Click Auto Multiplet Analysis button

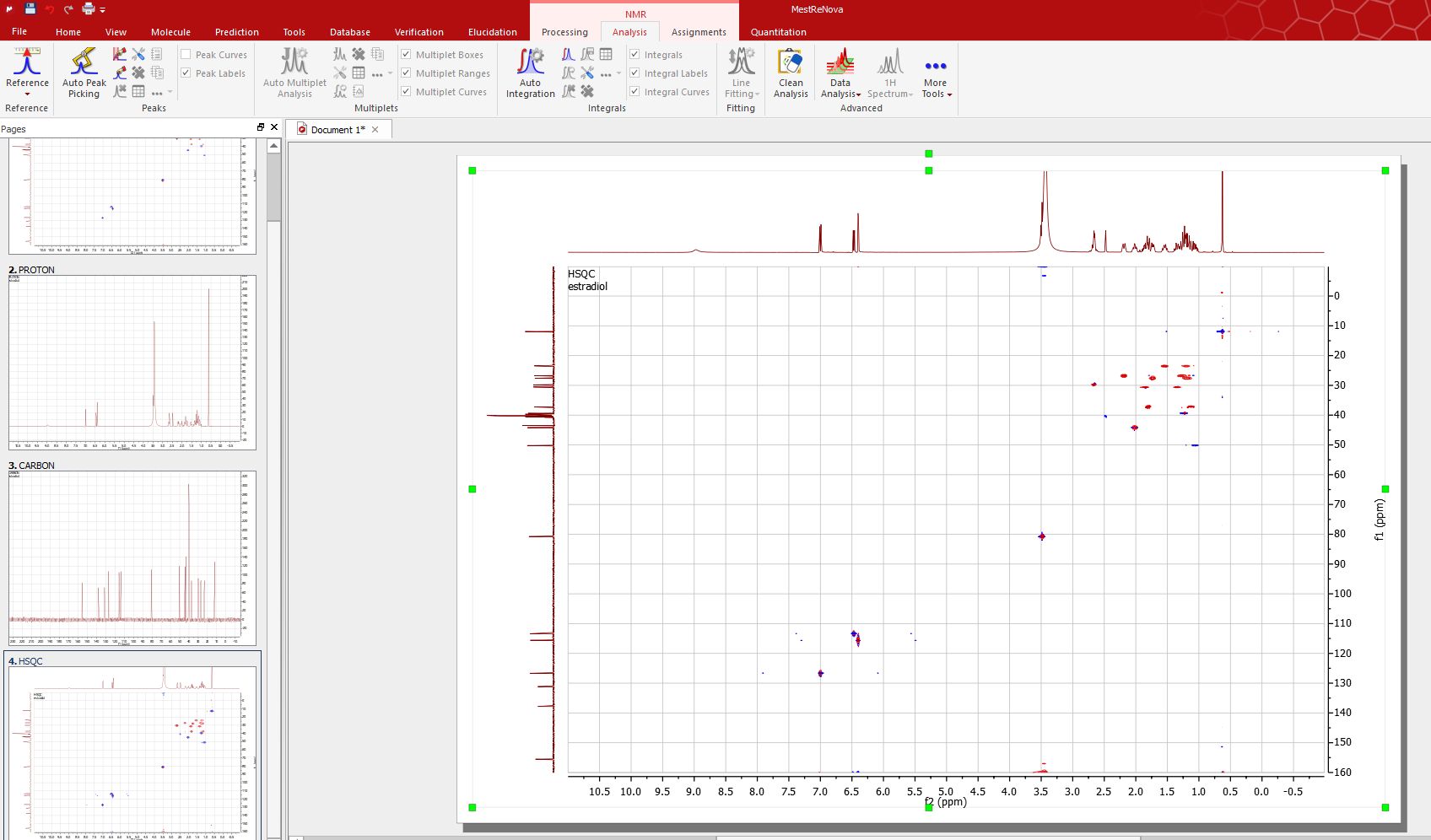click(294, 74)
